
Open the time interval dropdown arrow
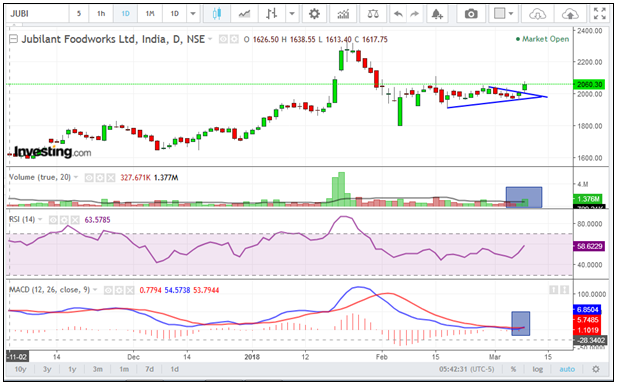click(x=193, y=14)
